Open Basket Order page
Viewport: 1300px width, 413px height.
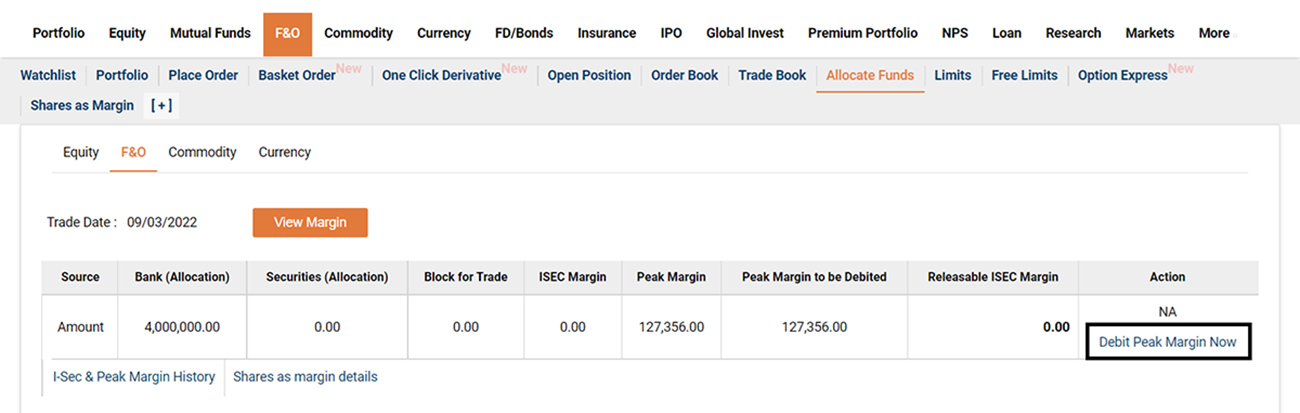[x=297, y=75]
